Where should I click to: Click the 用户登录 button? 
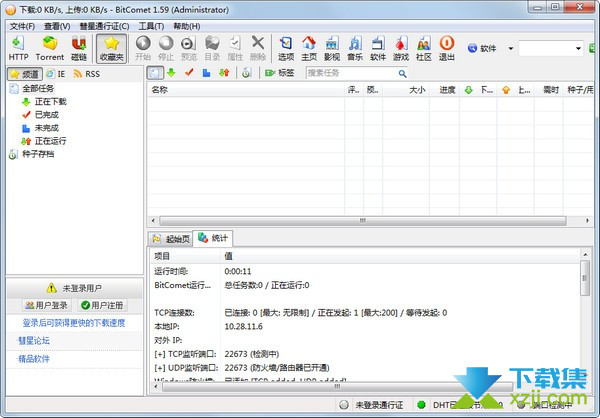(x=46, y=305)
